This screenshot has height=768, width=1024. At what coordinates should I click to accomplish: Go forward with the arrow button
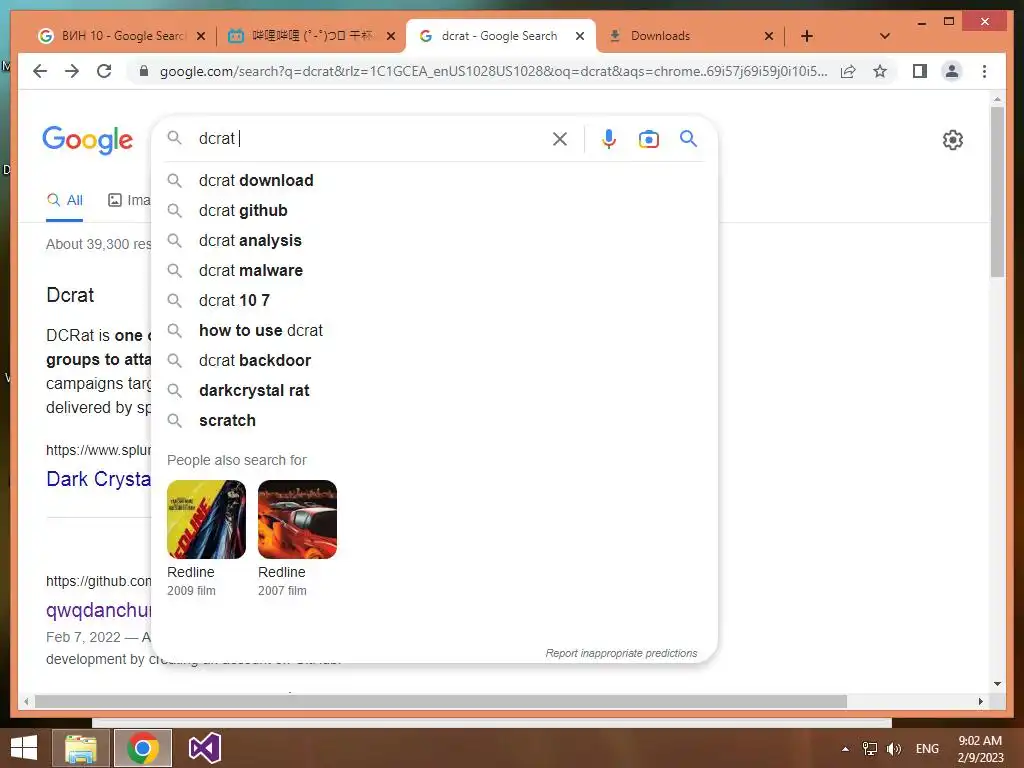tap(72, 71)
